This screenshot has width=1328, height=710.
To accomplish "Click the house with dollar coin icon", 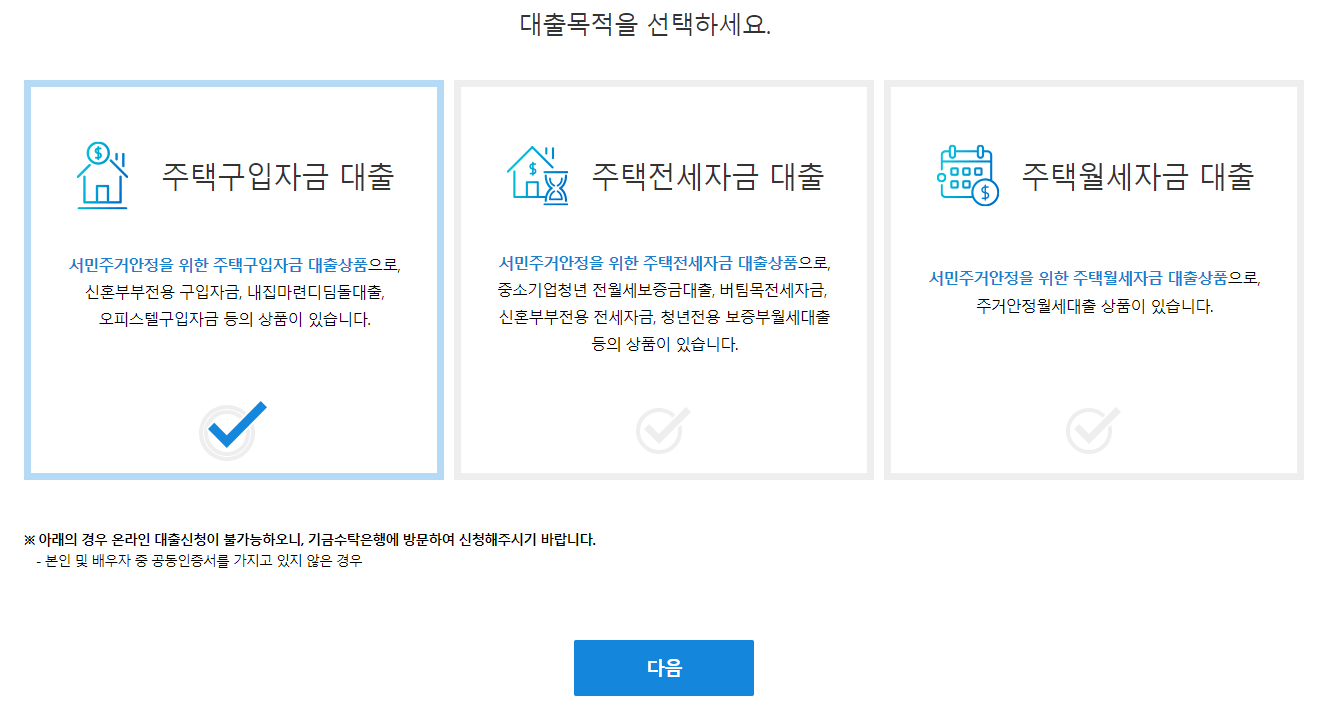I will [x=100, y=175].
